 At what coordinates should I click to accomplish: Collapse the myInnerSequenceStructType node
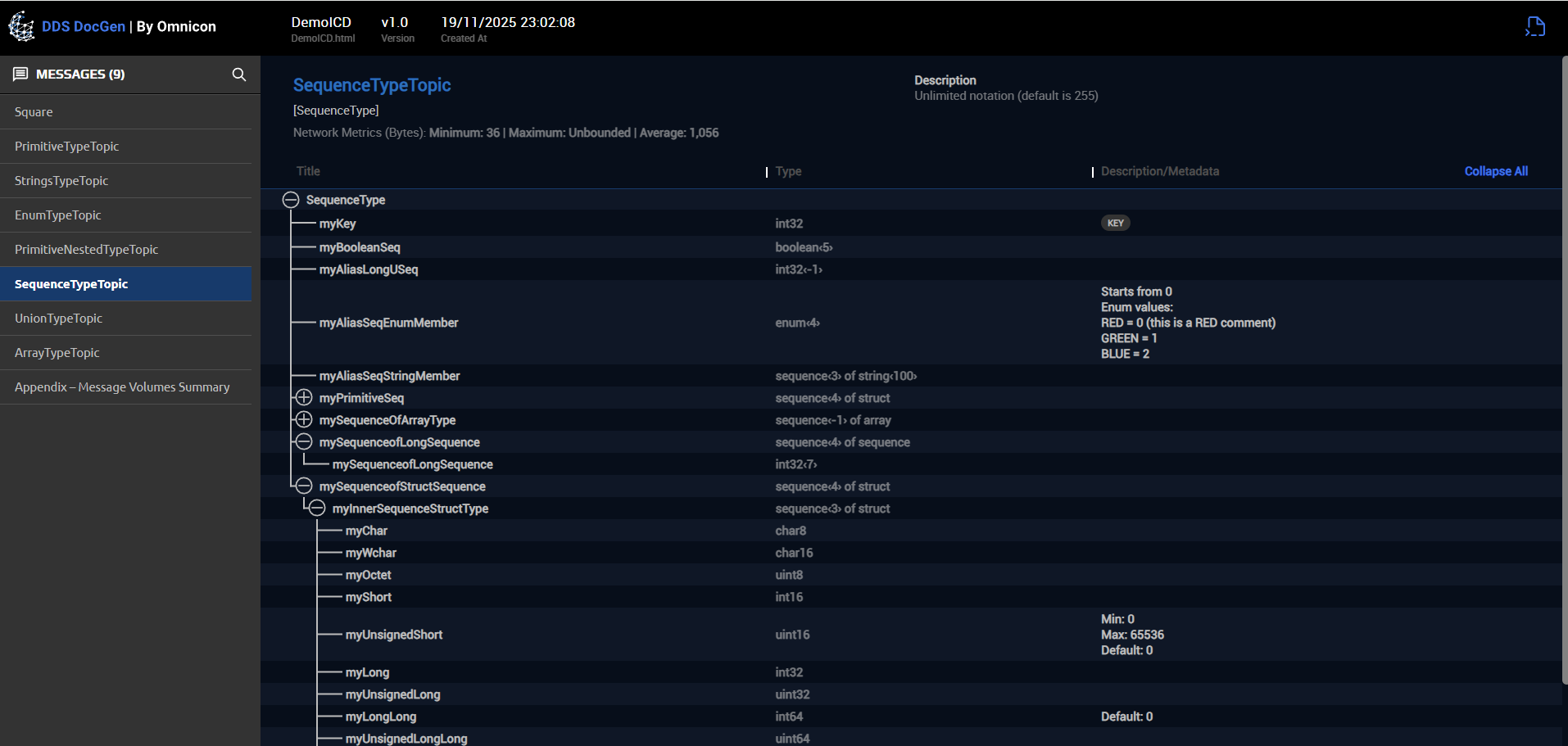pyautogui.click(x=317, y=509)
